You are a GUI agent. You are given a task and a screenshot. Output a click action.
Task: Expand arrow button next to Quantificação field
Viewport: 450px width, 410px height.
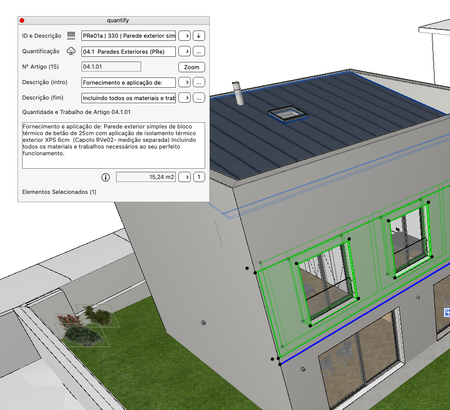[184, 51]
